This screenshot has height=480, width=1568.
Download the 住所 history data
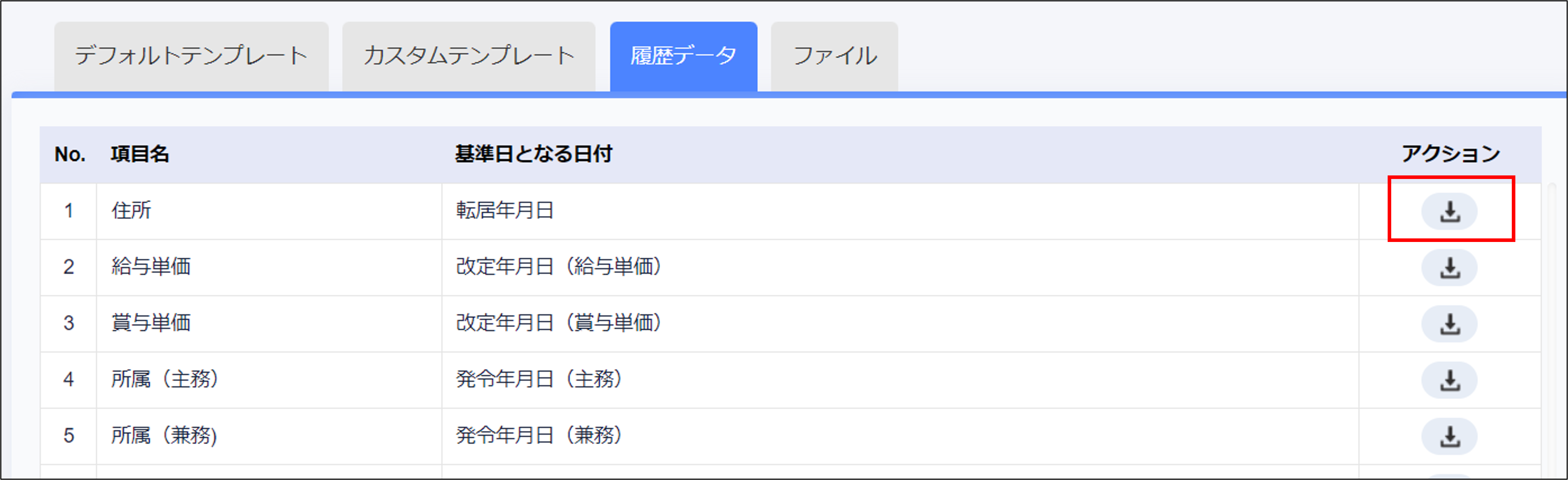click(1449, 211)
